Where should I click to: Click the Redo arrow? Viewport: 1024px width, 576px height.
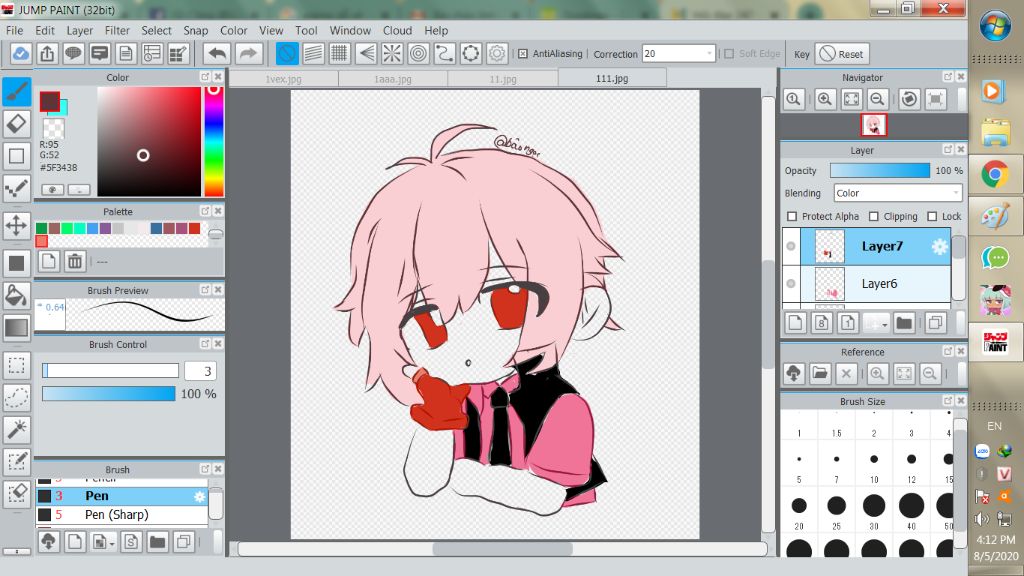(249, 54)
